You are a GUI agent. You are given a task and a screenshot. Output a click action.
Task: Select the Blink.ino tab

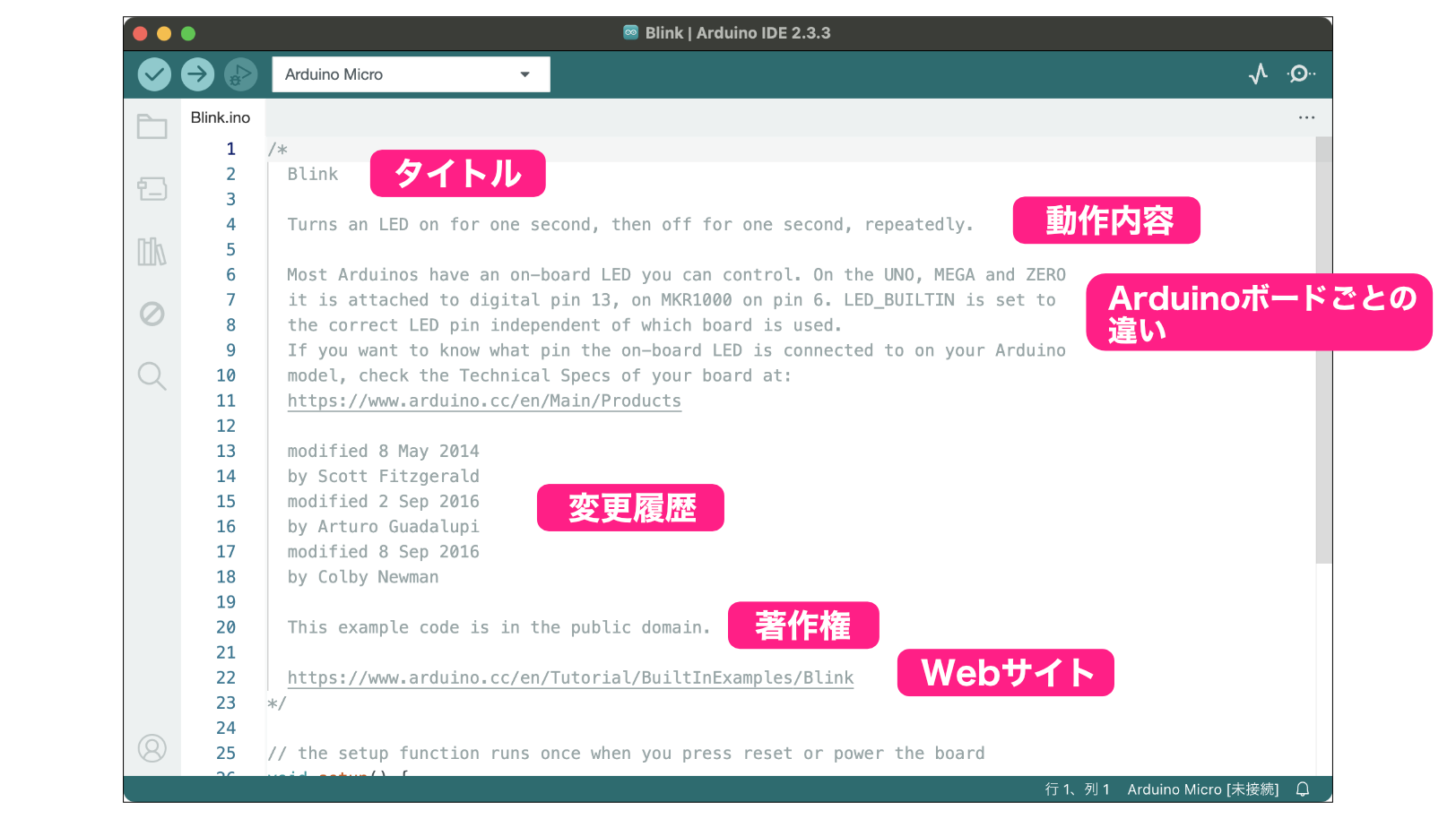click(221, 117)
